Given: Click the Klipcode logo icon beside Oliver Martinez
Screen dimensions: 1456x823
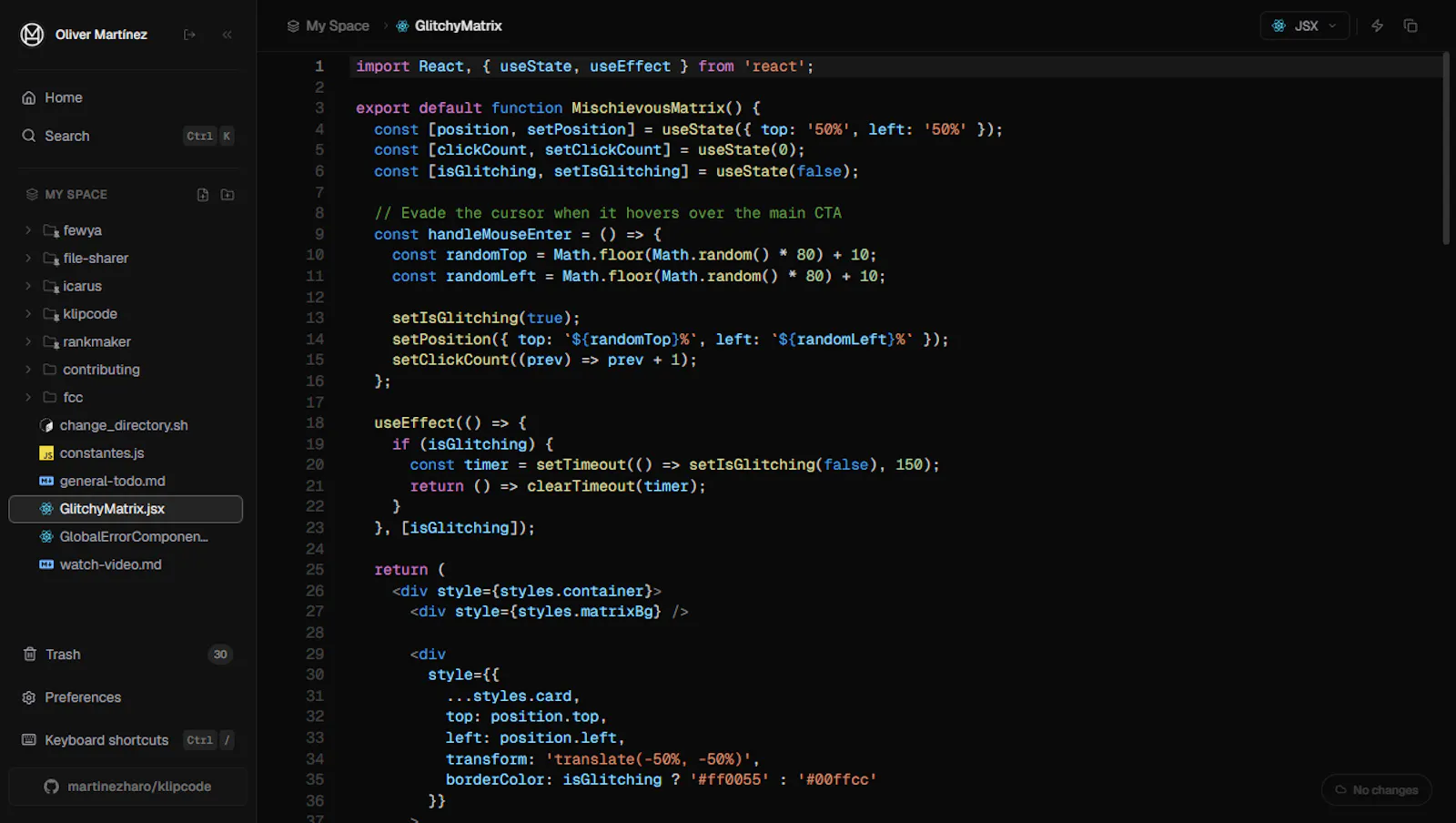Looking at the screenshot, I should click(32, 35).
